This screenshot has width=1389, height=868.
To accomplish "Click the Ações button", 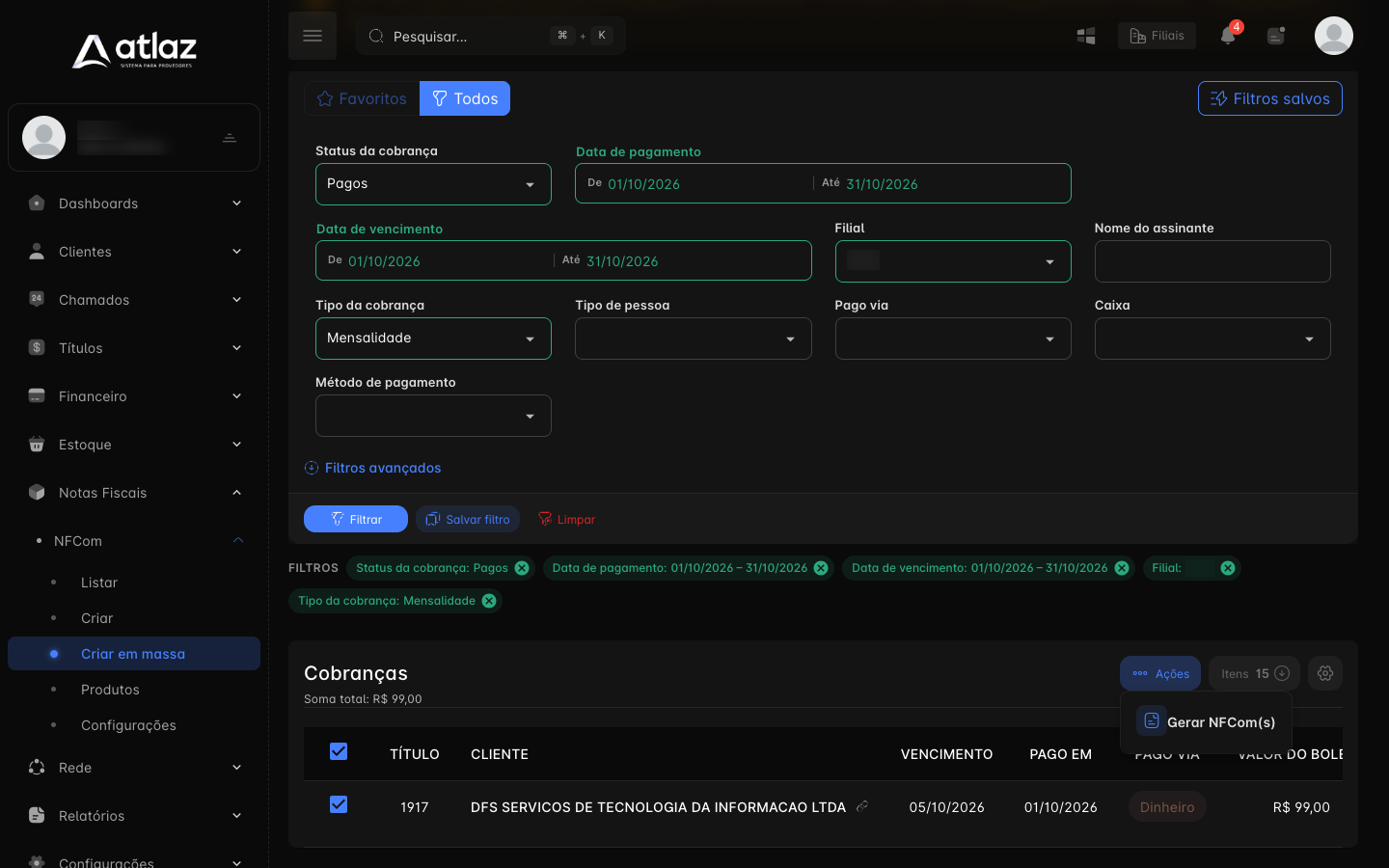I will (x=1160, y=673).
